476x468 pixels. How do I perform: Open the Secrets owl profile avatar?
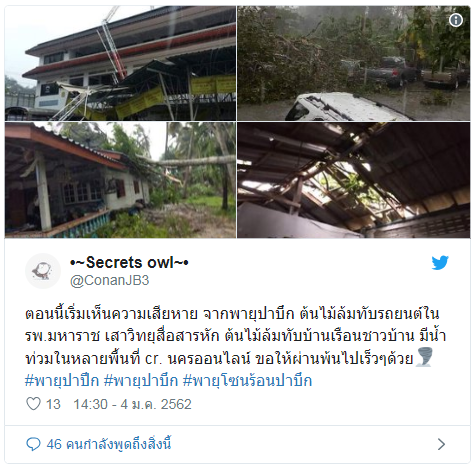click(43, 271)
